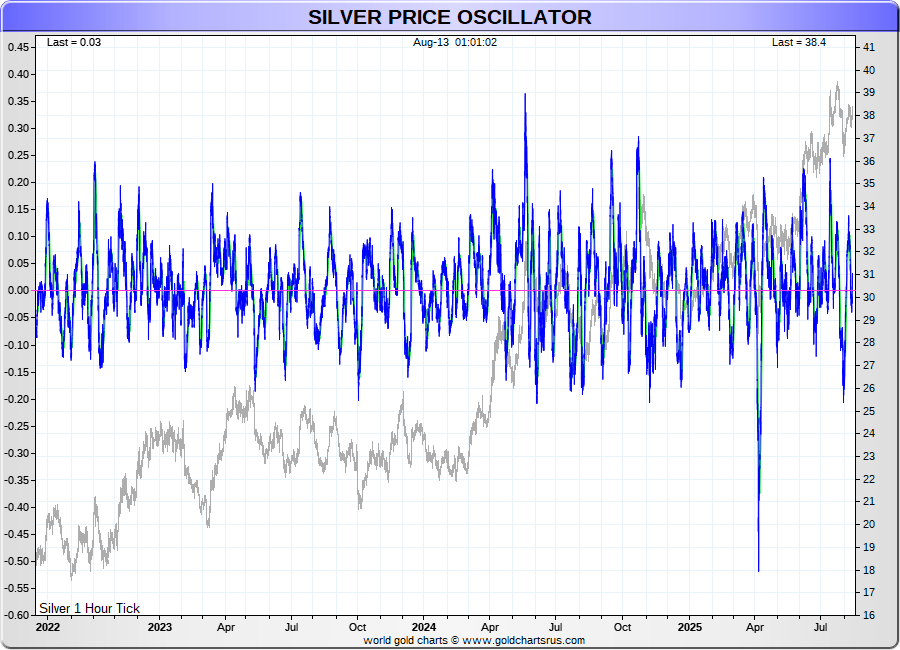Click the oscillator's deep April 2025 spike bottom
900x650 pixels.
(758, 570)
